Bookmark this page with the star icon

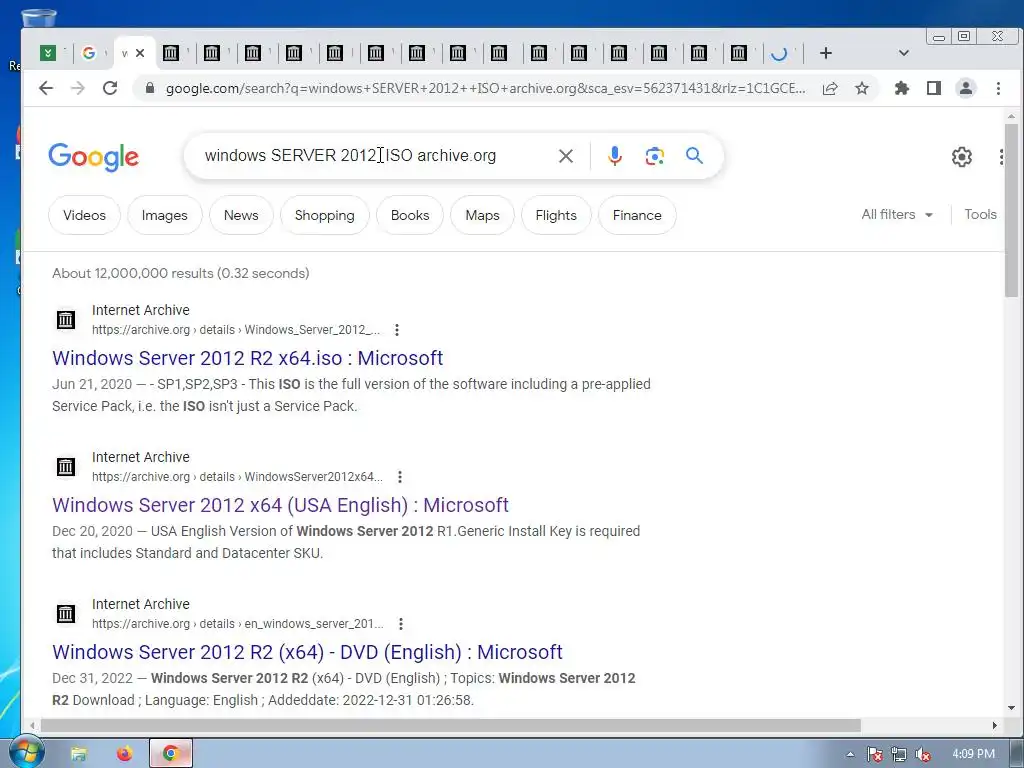tap(862, 88)
